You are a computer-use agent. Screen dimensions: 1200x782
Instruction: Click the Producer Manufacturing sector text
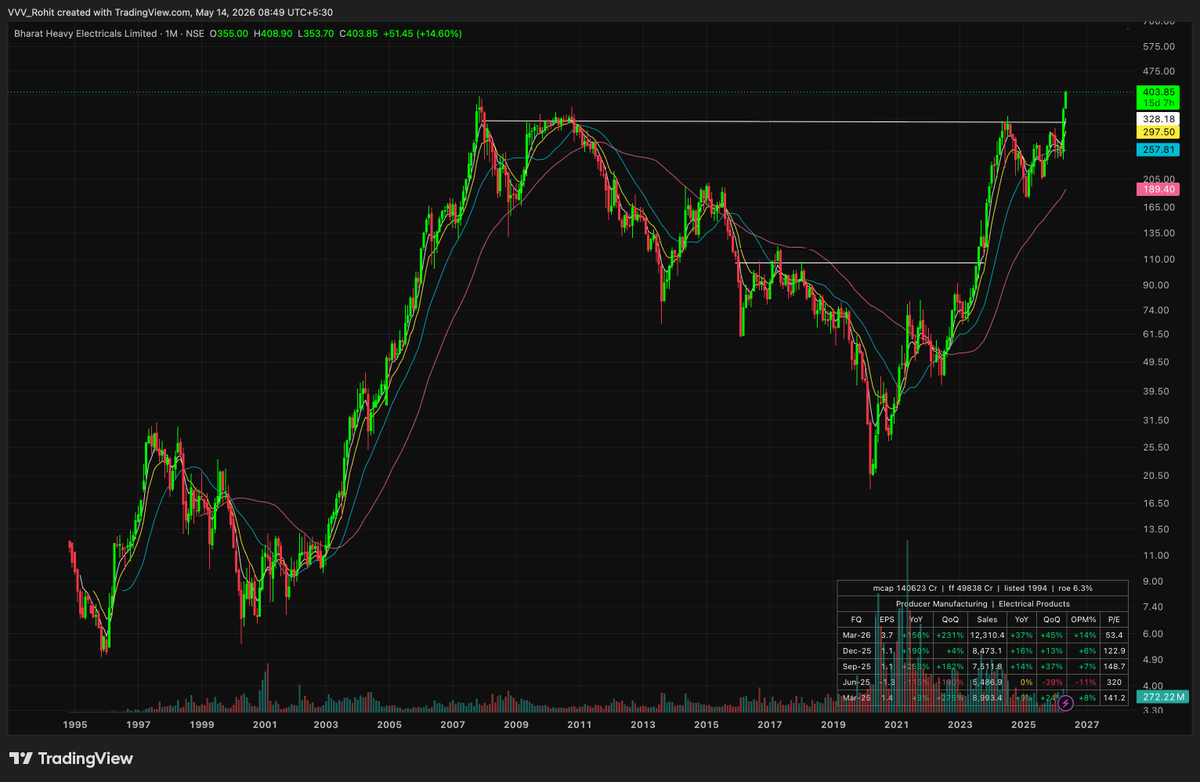pyautogui.click(x=942, y=604)
